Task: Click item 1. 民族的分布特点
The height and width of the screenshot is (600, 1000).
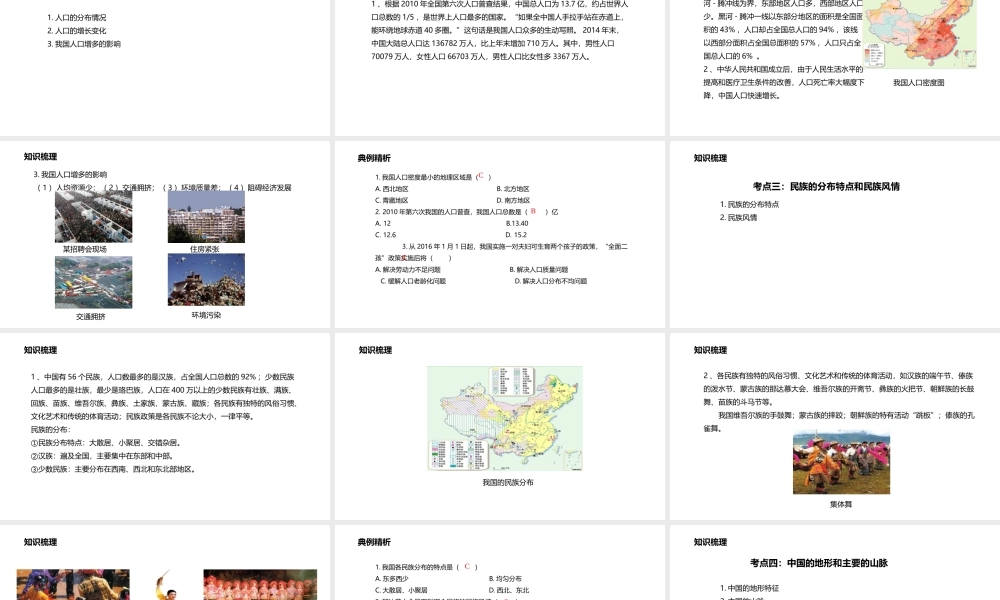Action: tap(749, 205)
